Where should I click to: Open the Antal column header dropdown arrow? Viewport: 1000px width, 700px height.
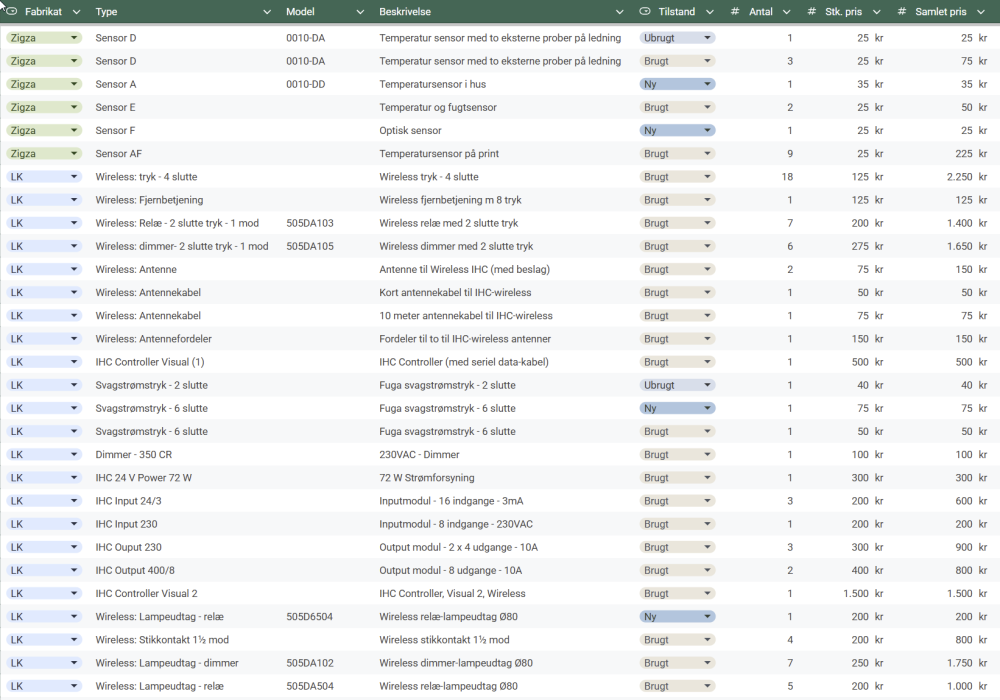[785, 12]
